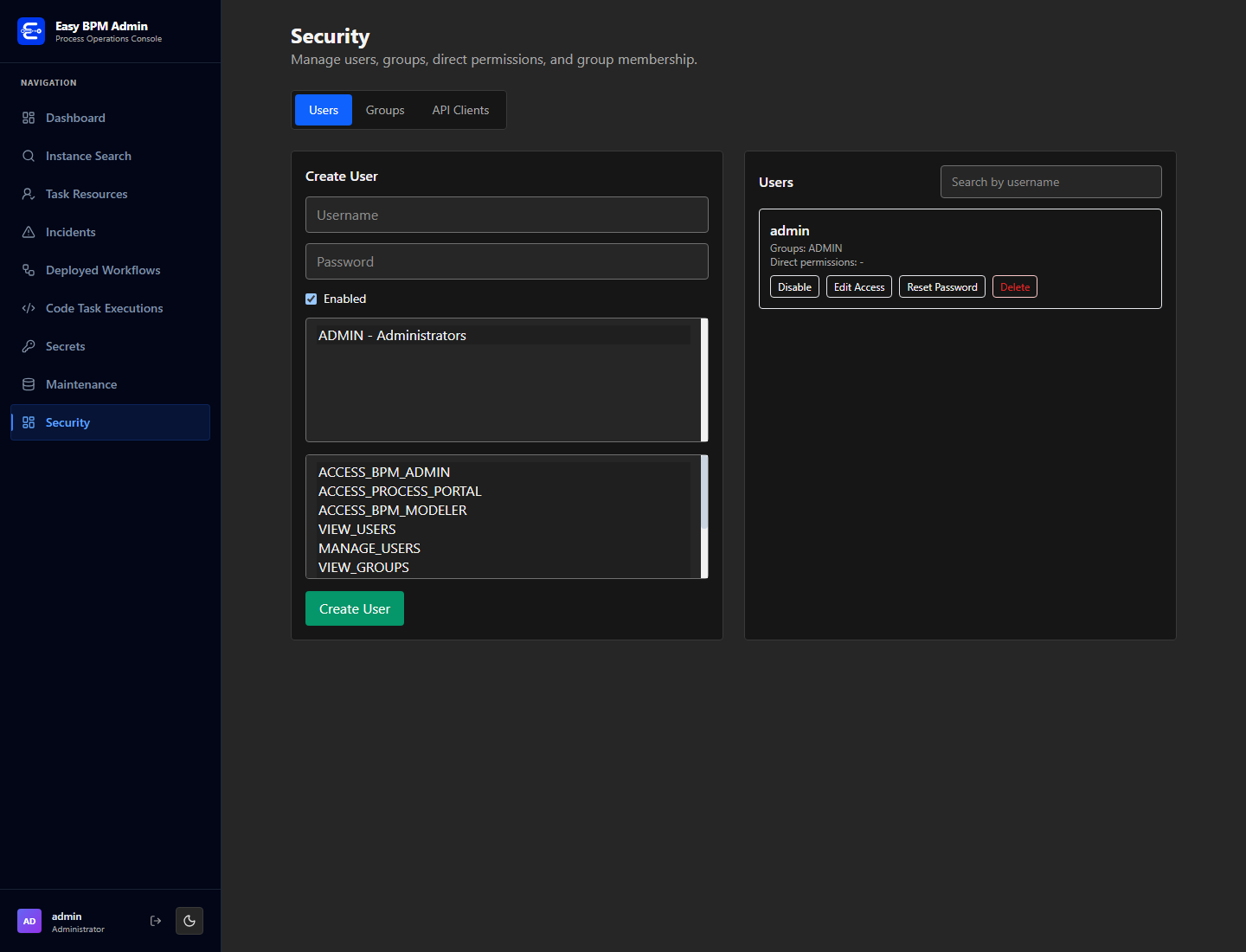
Task: Open the Dashboard menu item
Action: click(110, 118)
